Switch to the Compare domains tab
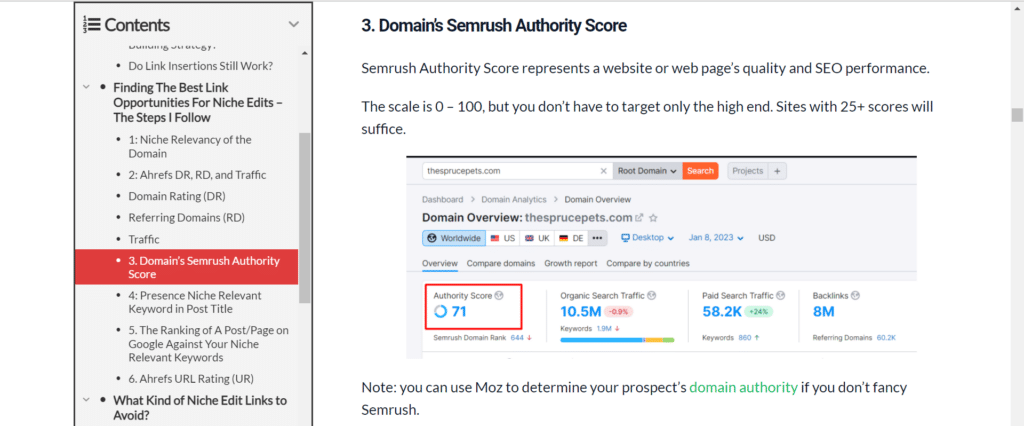Screen dimensions: 1024x426 tap(501, 263)
